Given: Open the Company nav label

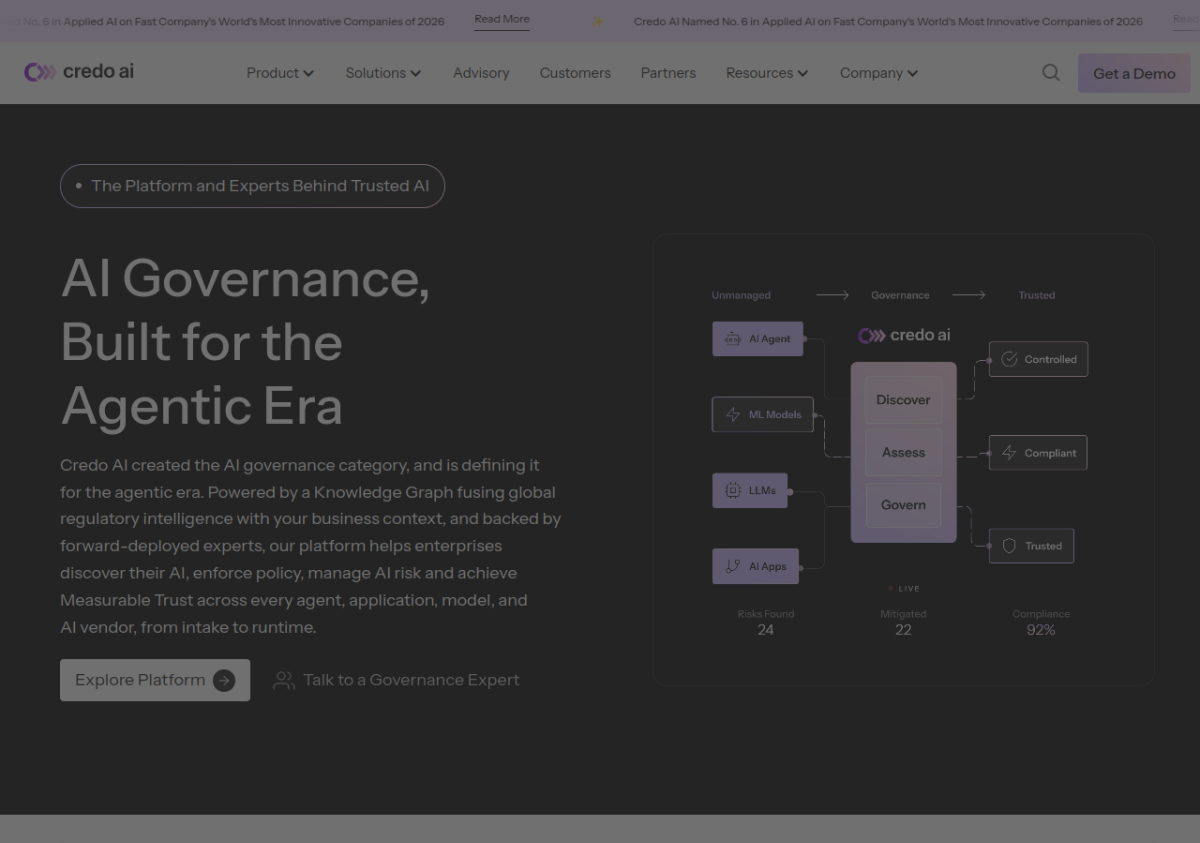Looking at the screenshot, I should [x=871, y=73].
